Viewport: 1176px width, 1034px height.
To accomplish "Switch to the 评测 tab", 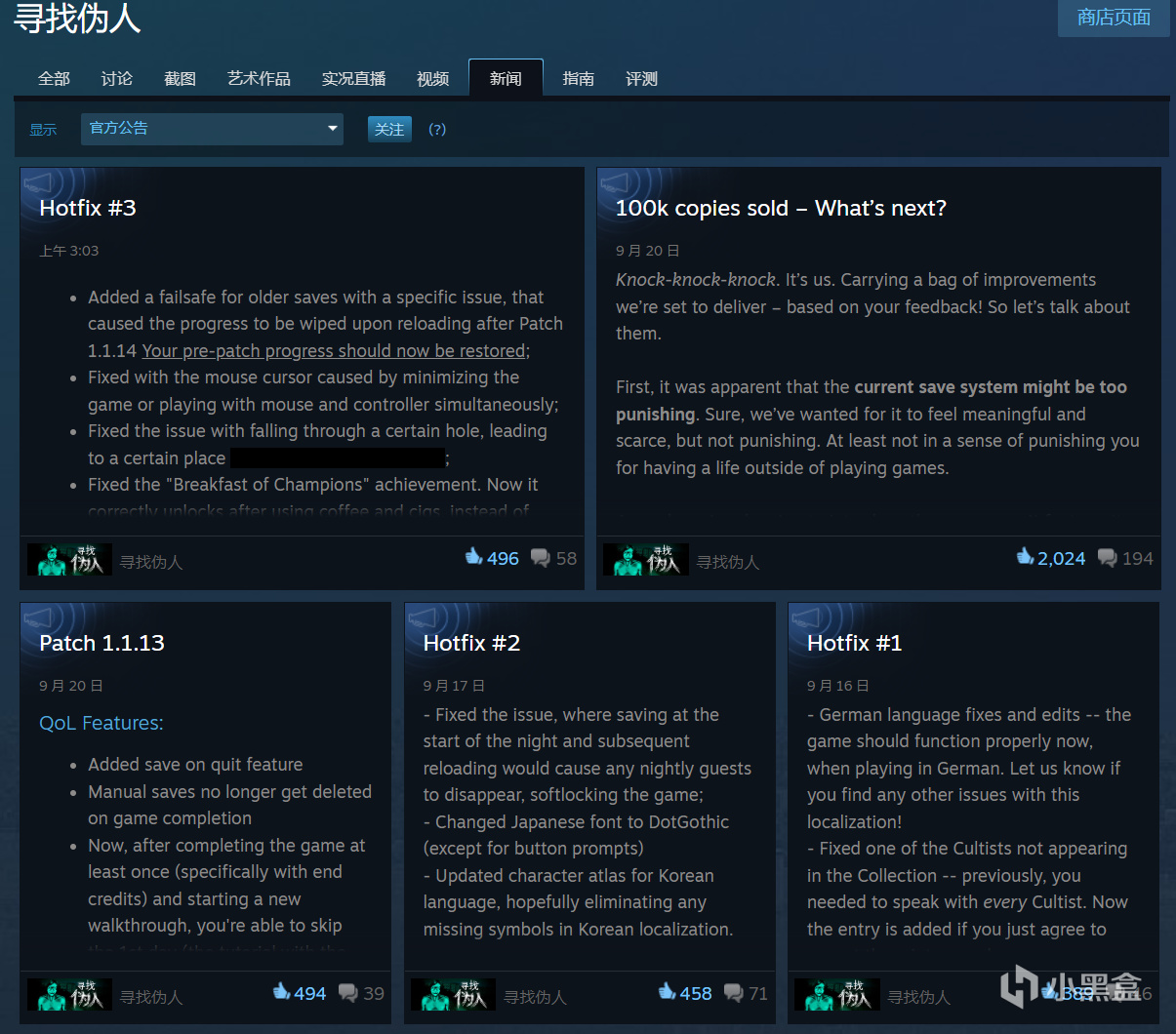I will (641, 79).
